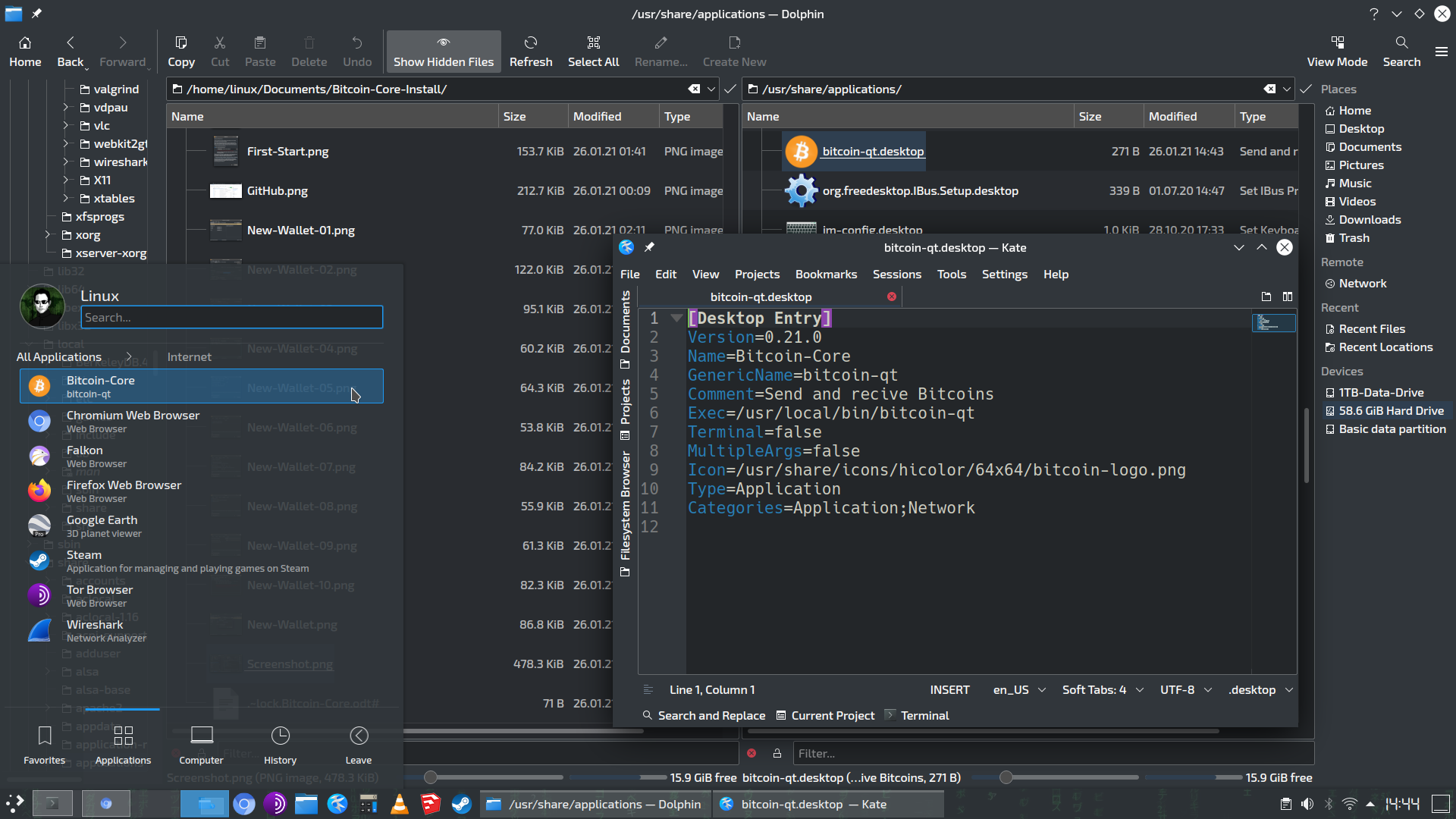Toggle the Terminal panel in Kate
Image resolution: width=1456 pixels, height=819 pixels.
(917, 715)
